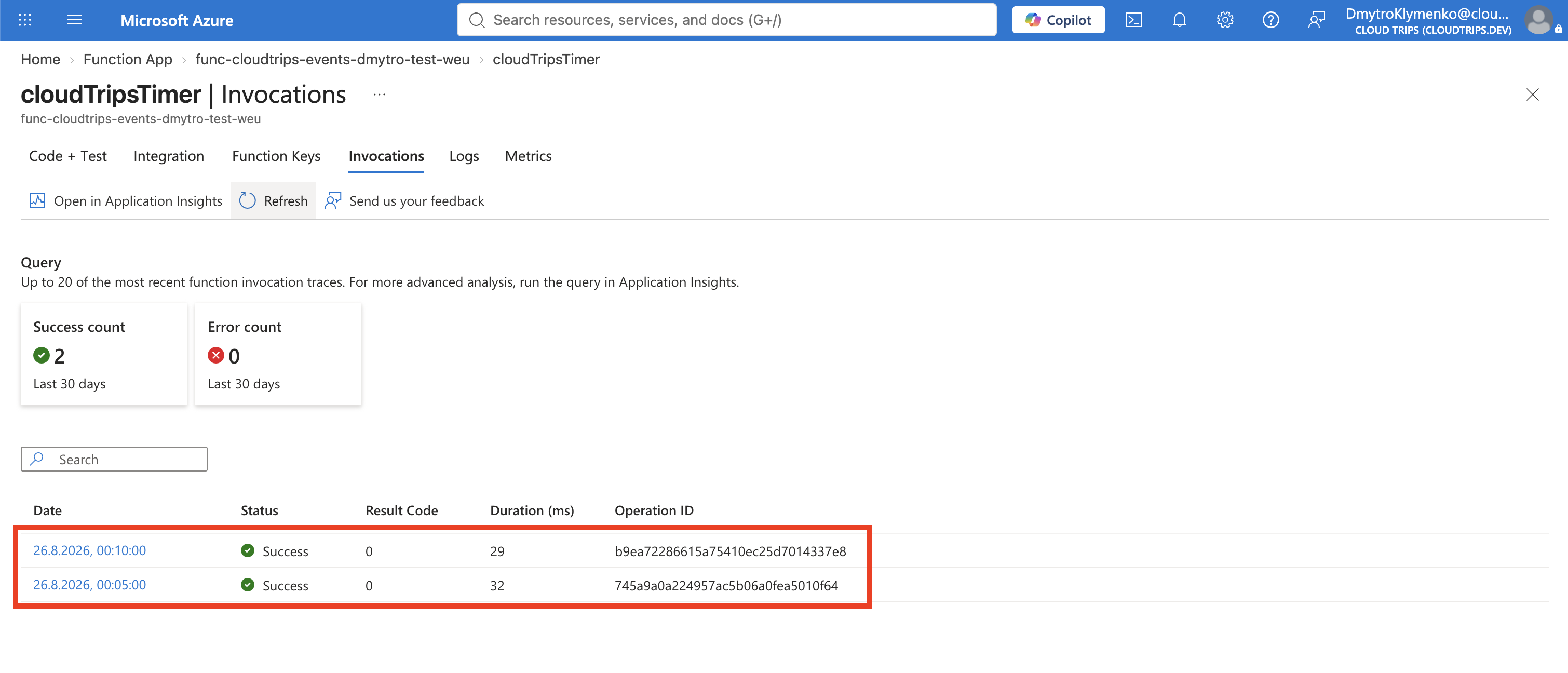Open the top bar feedback icon
The width and height of the screenshot is (1568, 673).
(x=1316, y=20)
